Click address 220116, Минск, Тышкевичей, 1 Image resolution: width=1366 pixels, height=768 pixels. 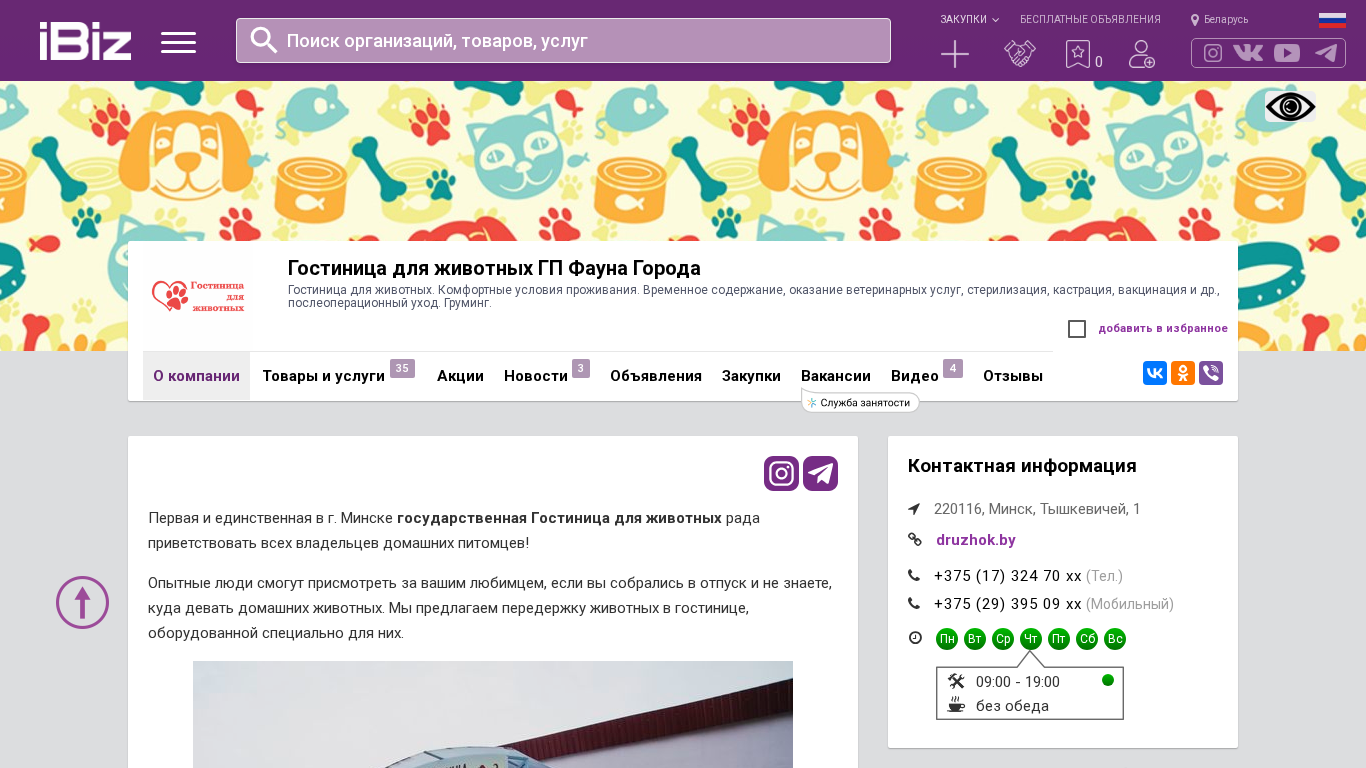click(x=1037, y=509)
